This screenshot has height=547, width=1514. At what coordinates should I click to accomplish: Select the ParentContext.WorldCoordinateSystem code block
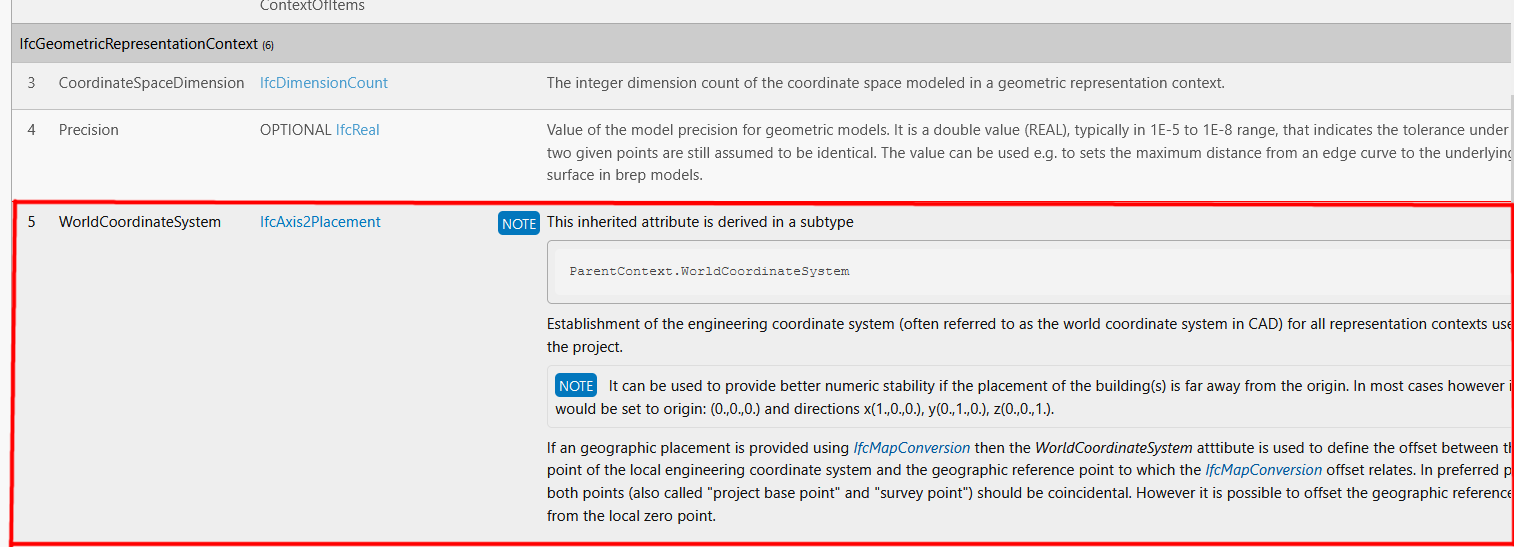click(x=1029, y=271)
